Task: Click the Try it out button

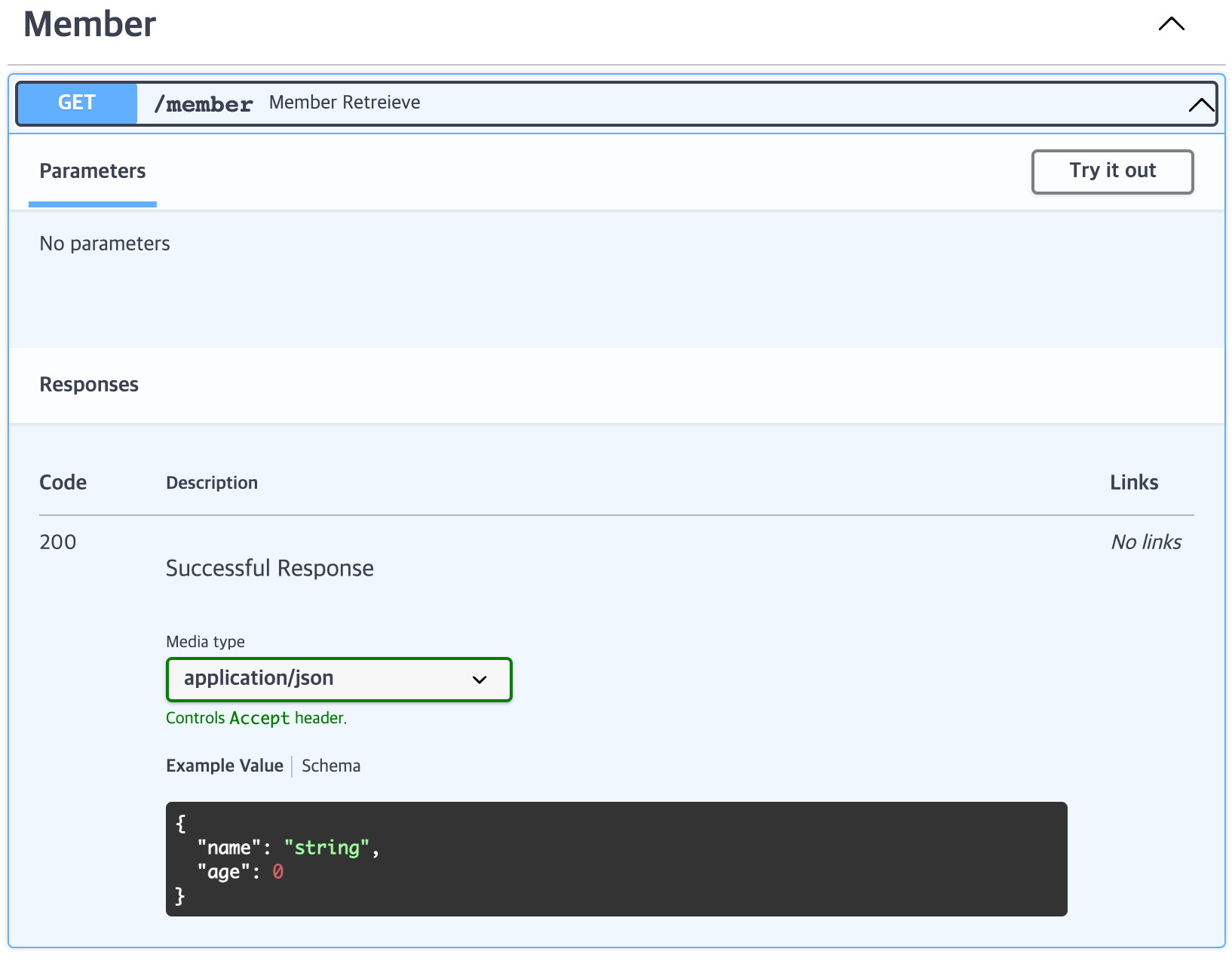Action: click(1112, 171)
